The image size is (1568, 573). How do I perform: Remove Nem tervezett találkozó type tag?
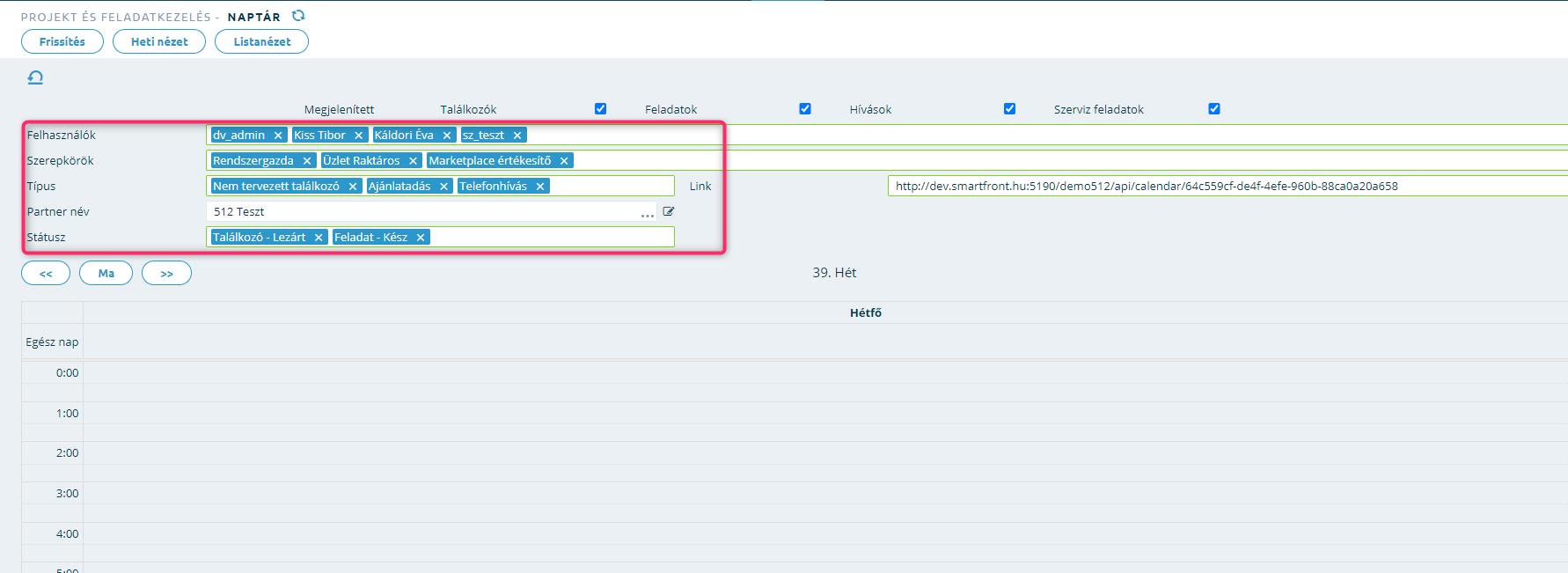[x=353, y=187]
